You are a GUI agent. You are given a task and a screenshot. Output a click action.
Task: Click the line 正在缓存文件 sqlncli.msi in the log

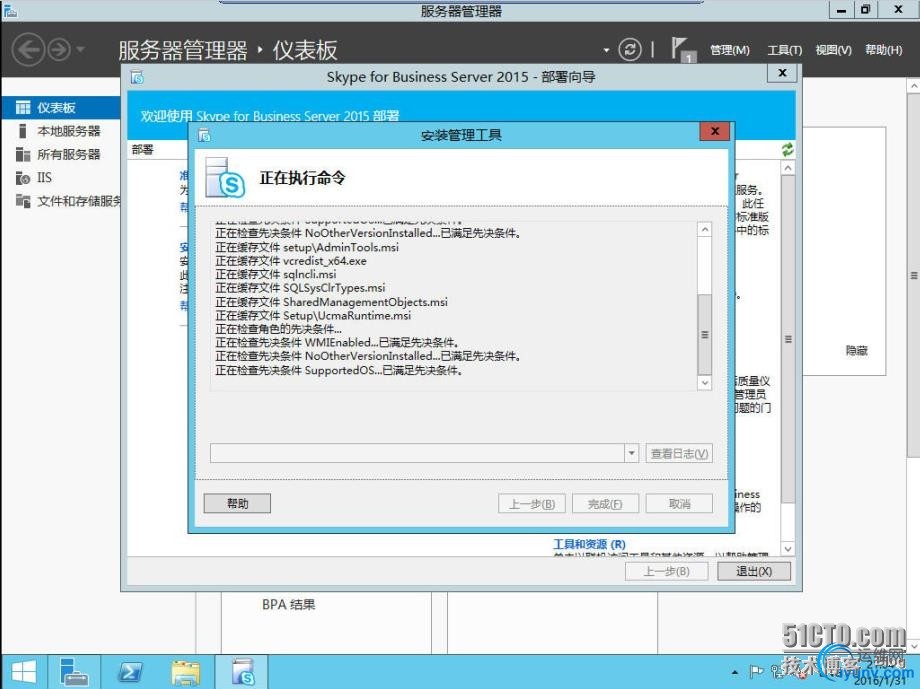276,274
